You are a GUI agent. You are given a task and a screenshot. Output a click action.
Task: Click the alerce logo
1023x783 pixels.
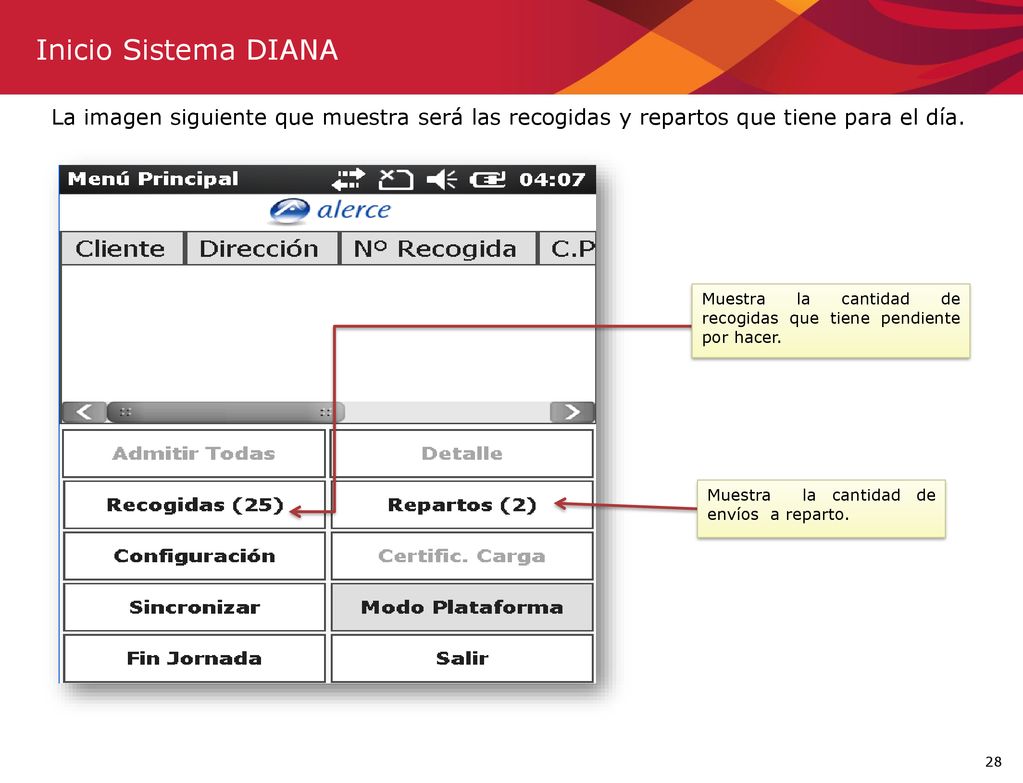[329, 211]
